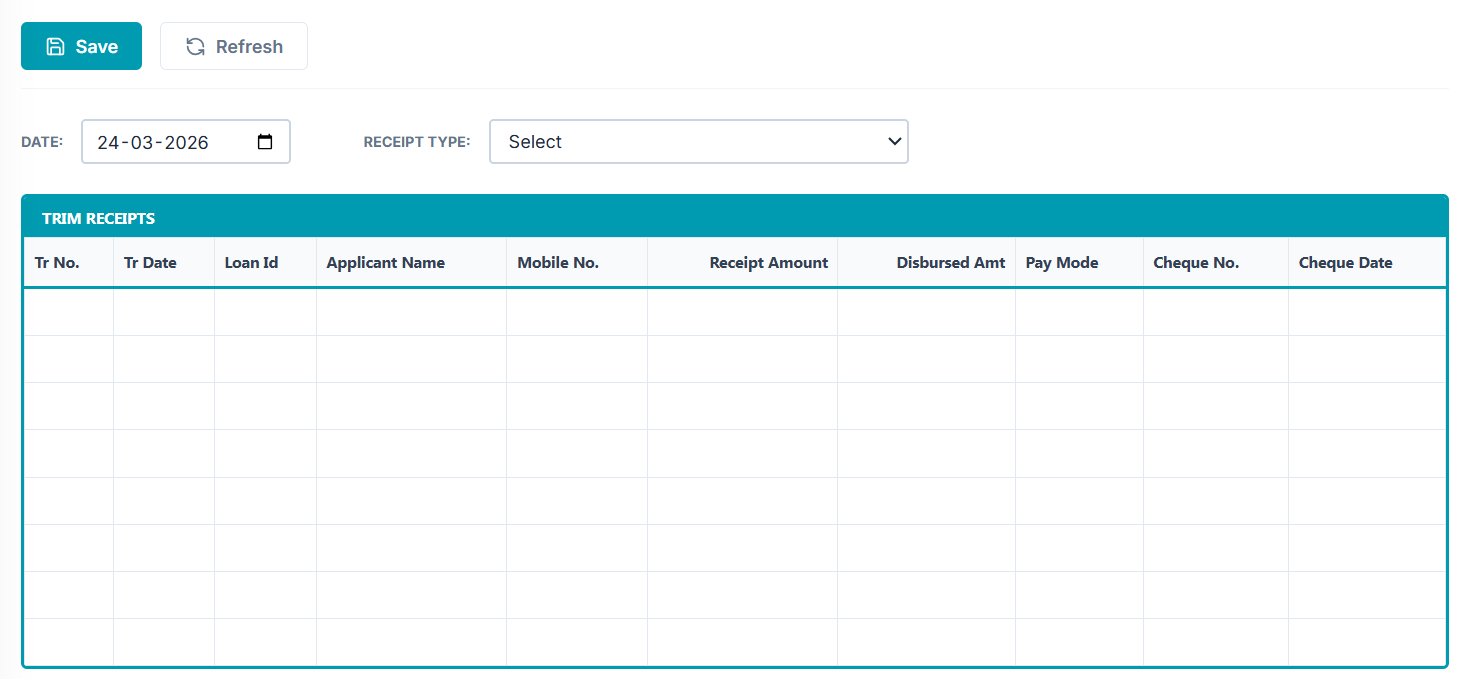This screenshot has width=1464, height=679.
Task: Click the Tr No. column header
Action: [x=57, y=263]
